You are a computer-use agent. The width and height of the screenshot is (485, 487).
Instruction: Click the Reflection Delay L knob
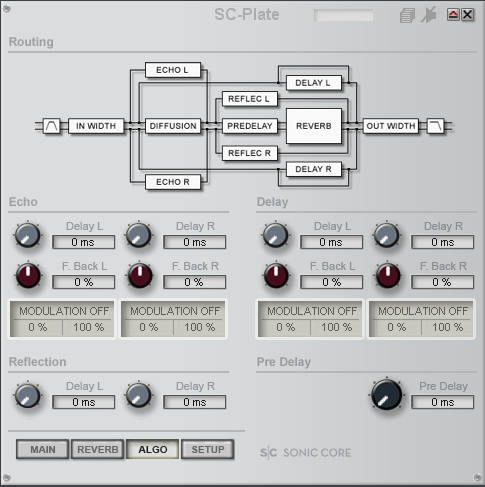pyautogui.click(x=28, y=395)
